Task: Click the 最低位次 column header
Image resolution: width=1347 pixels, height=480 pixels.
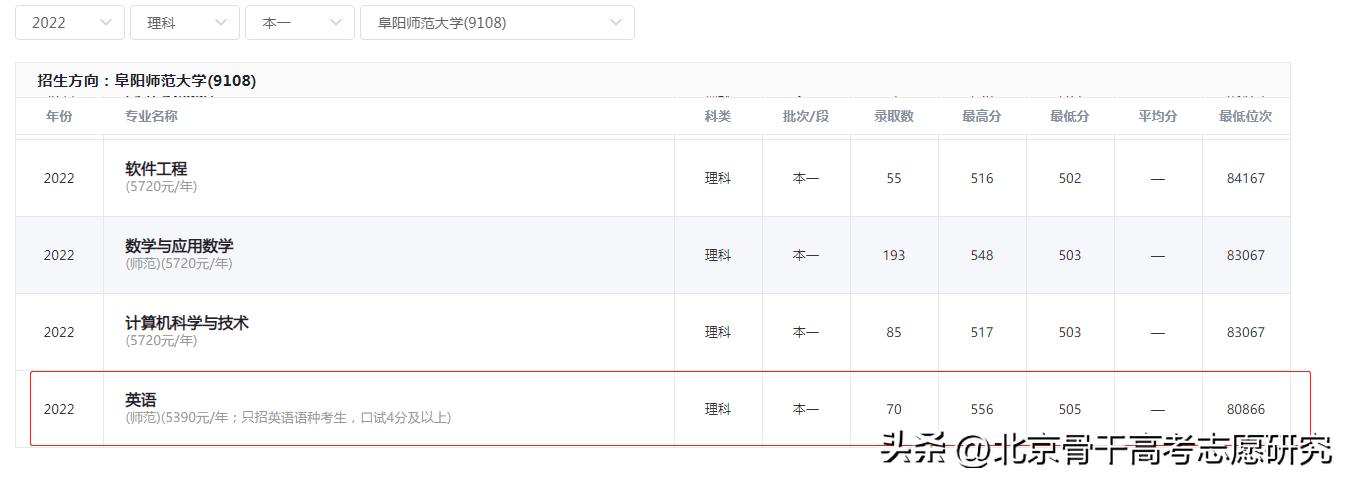Action: coord(1245,116)
